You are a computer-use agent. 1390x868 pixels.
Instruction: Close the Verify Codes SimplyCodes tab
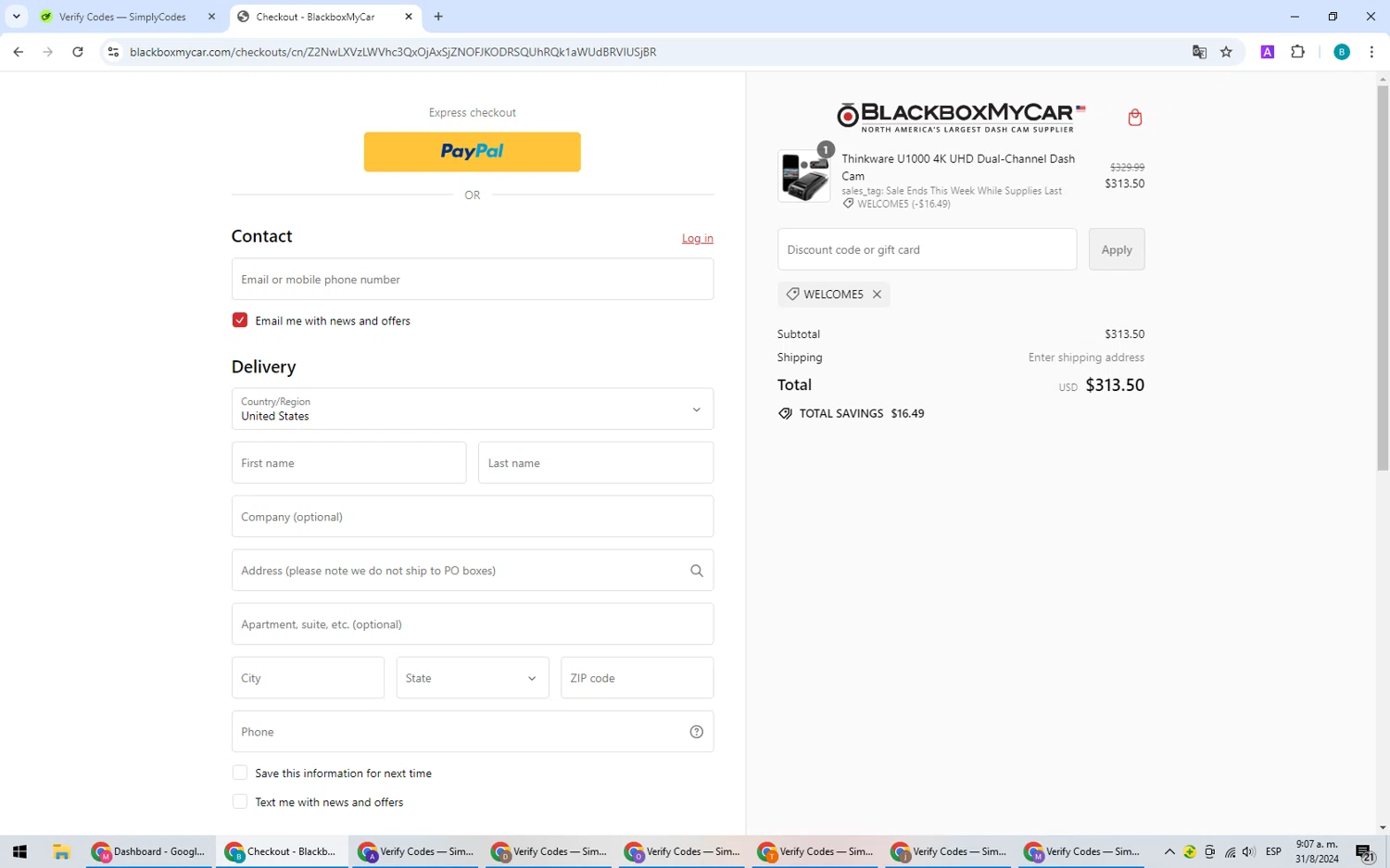point(211,17)
